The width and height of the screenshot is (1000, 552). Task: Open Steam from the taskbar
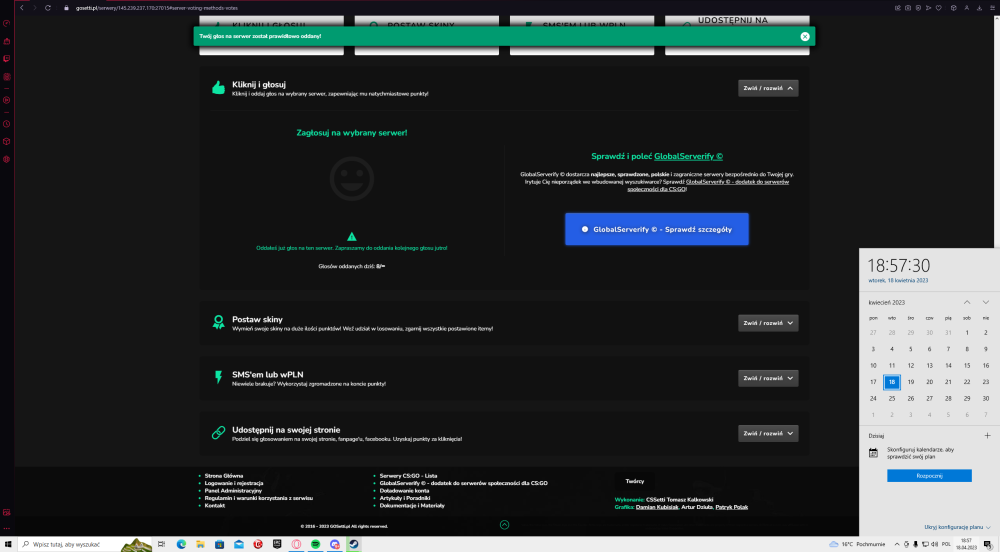coord(353,544)
